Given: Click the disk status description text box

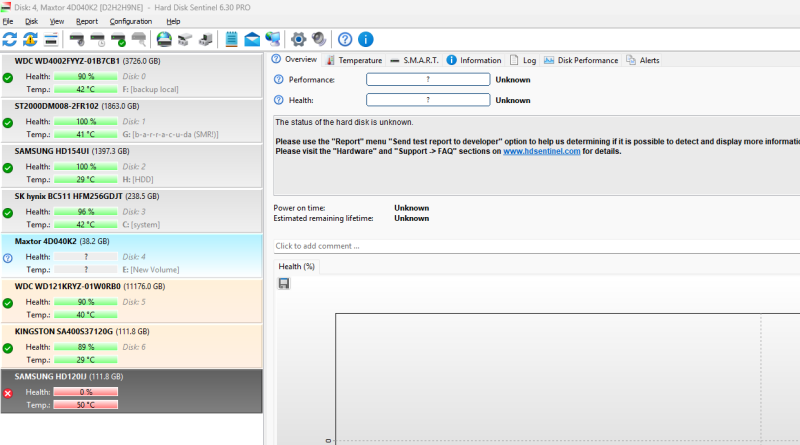Looking at the screenshot, I should [x=537, y=155].
